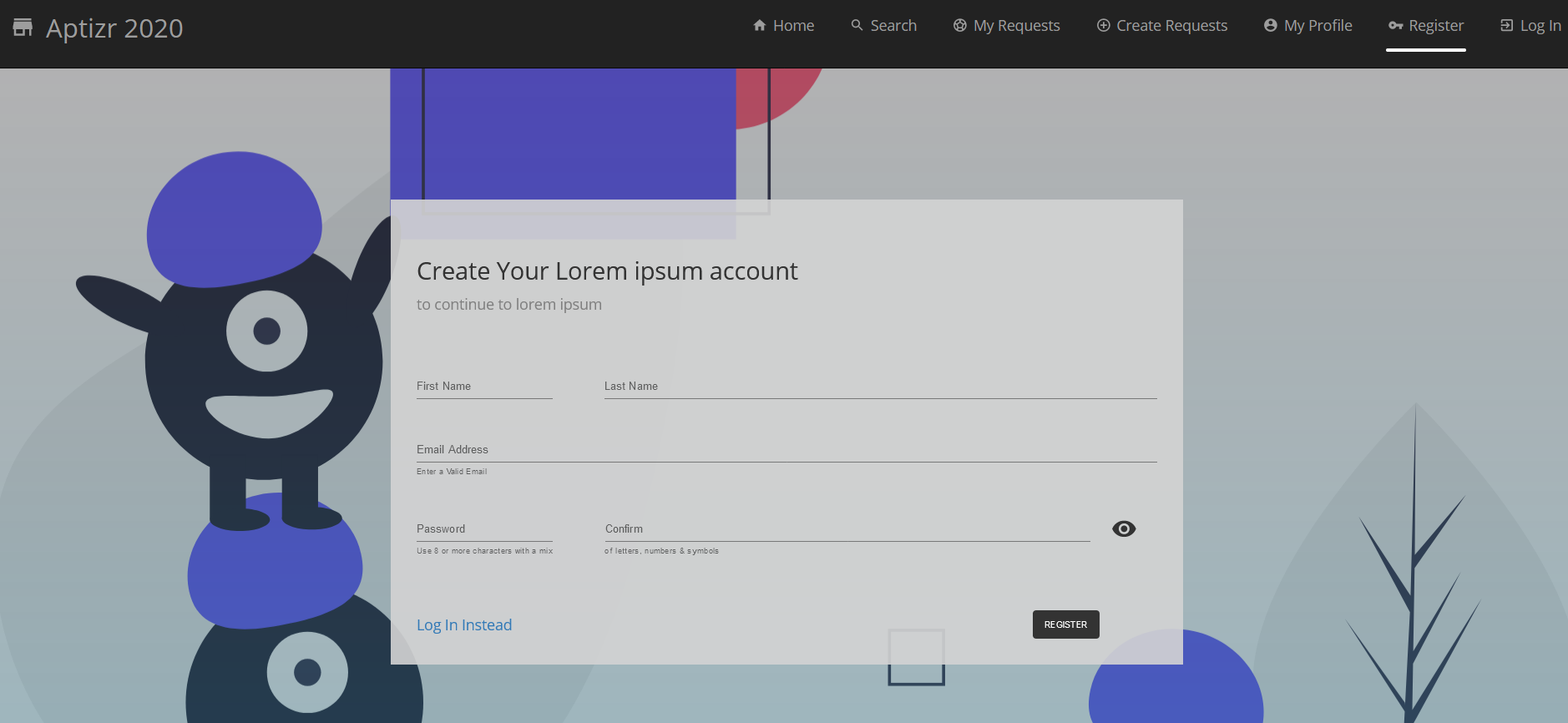Screen dimensions: 1568x723
Task: Click the Create Requests plus icon
Action: click(1104, 26)
